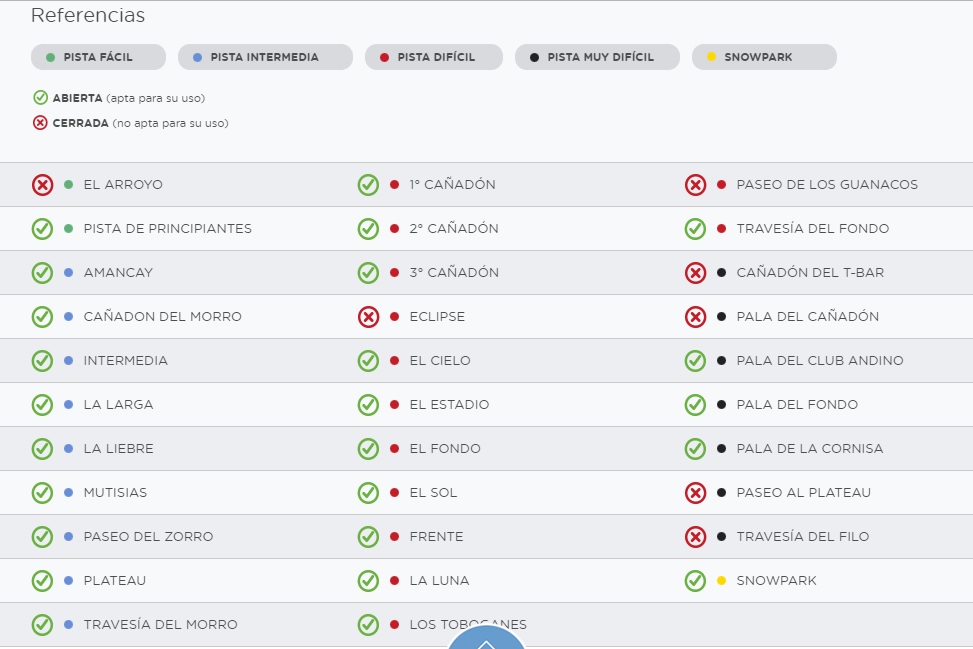
Task: Click the red closed icon next to Eclipse
Action: coord(368,317)
